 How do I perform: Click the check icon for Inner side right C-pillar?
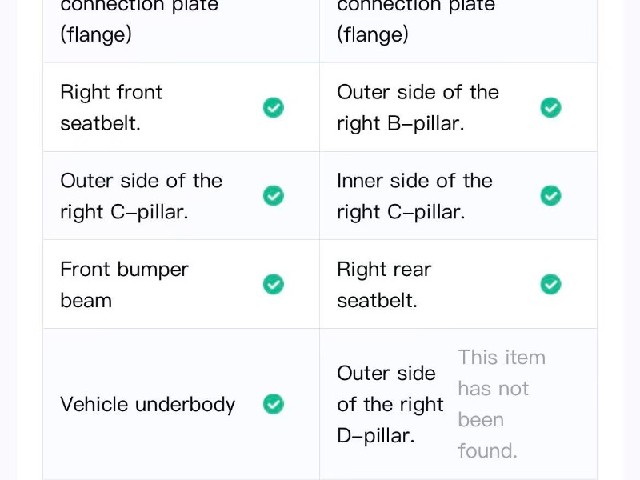point(551,196)
